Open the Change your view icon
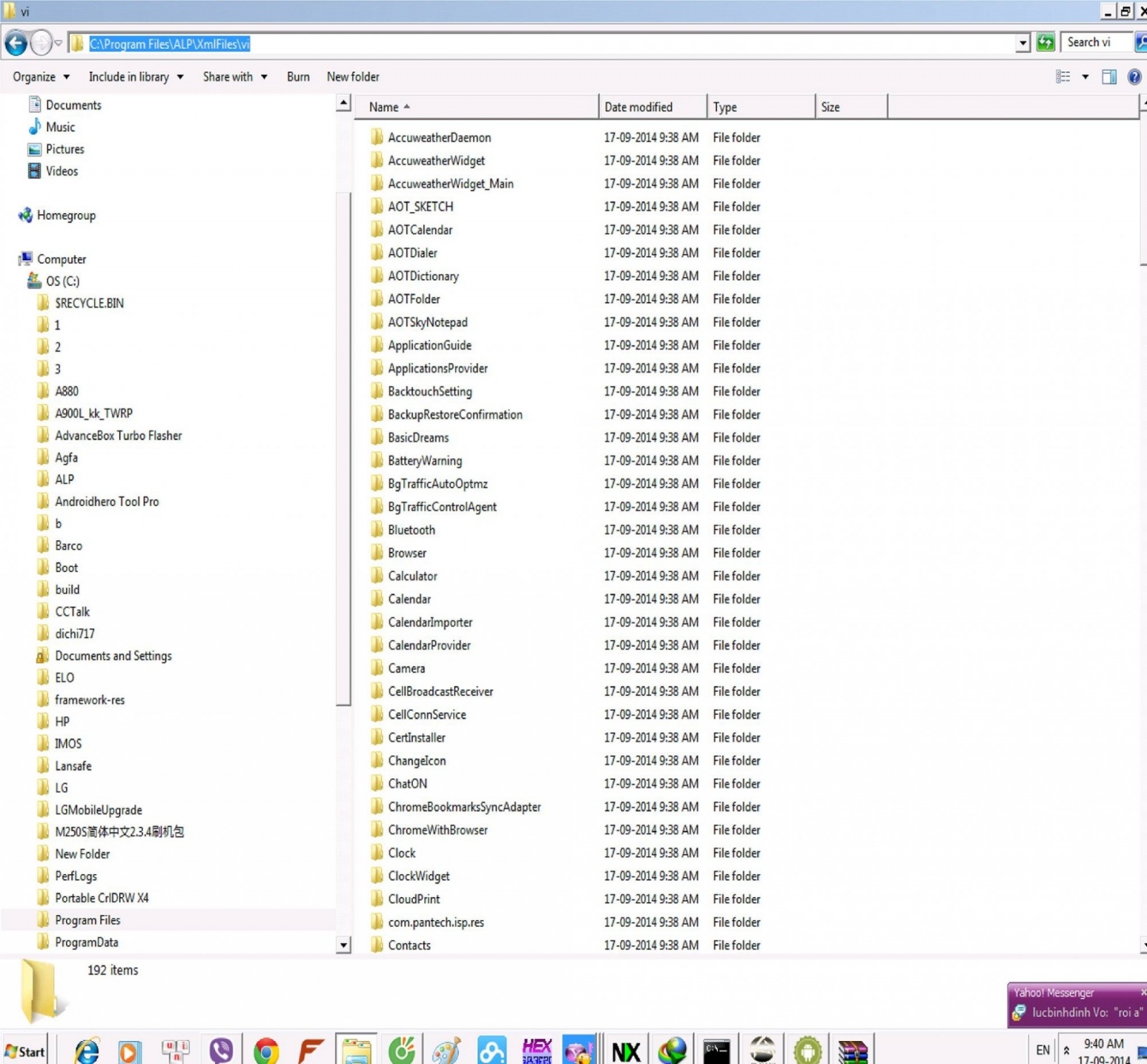1147x1064 pixels. [x=1063, y=77]
